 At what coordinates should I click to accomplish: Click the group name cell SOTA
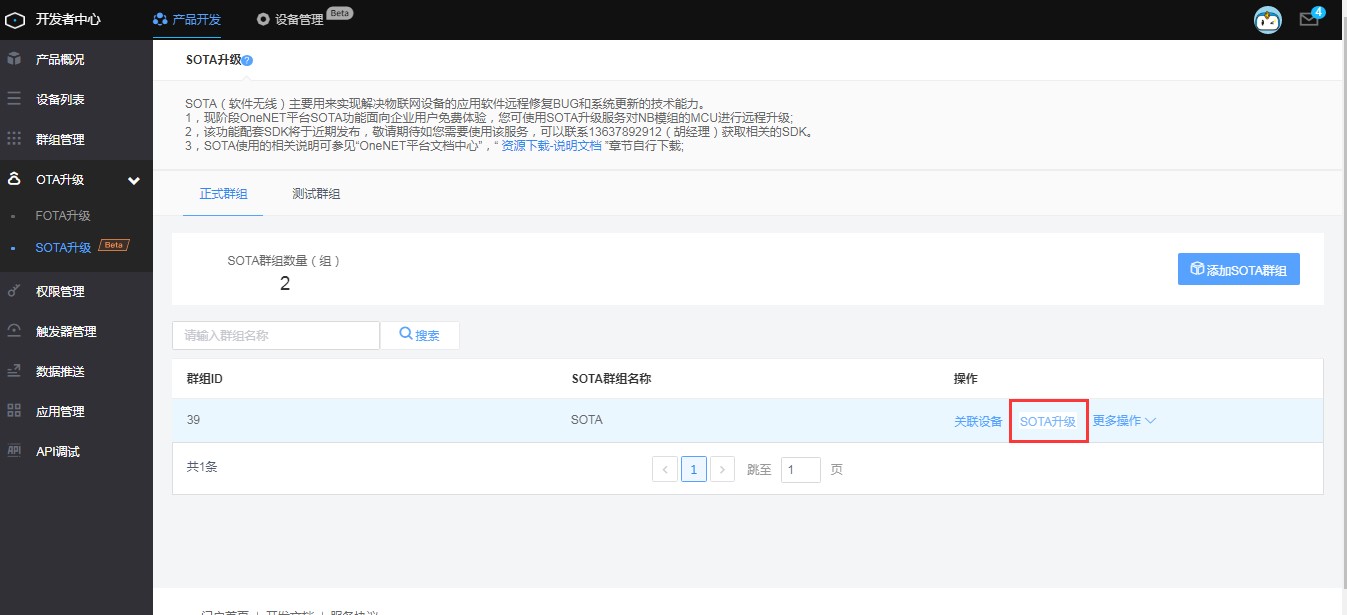point(587,420)
